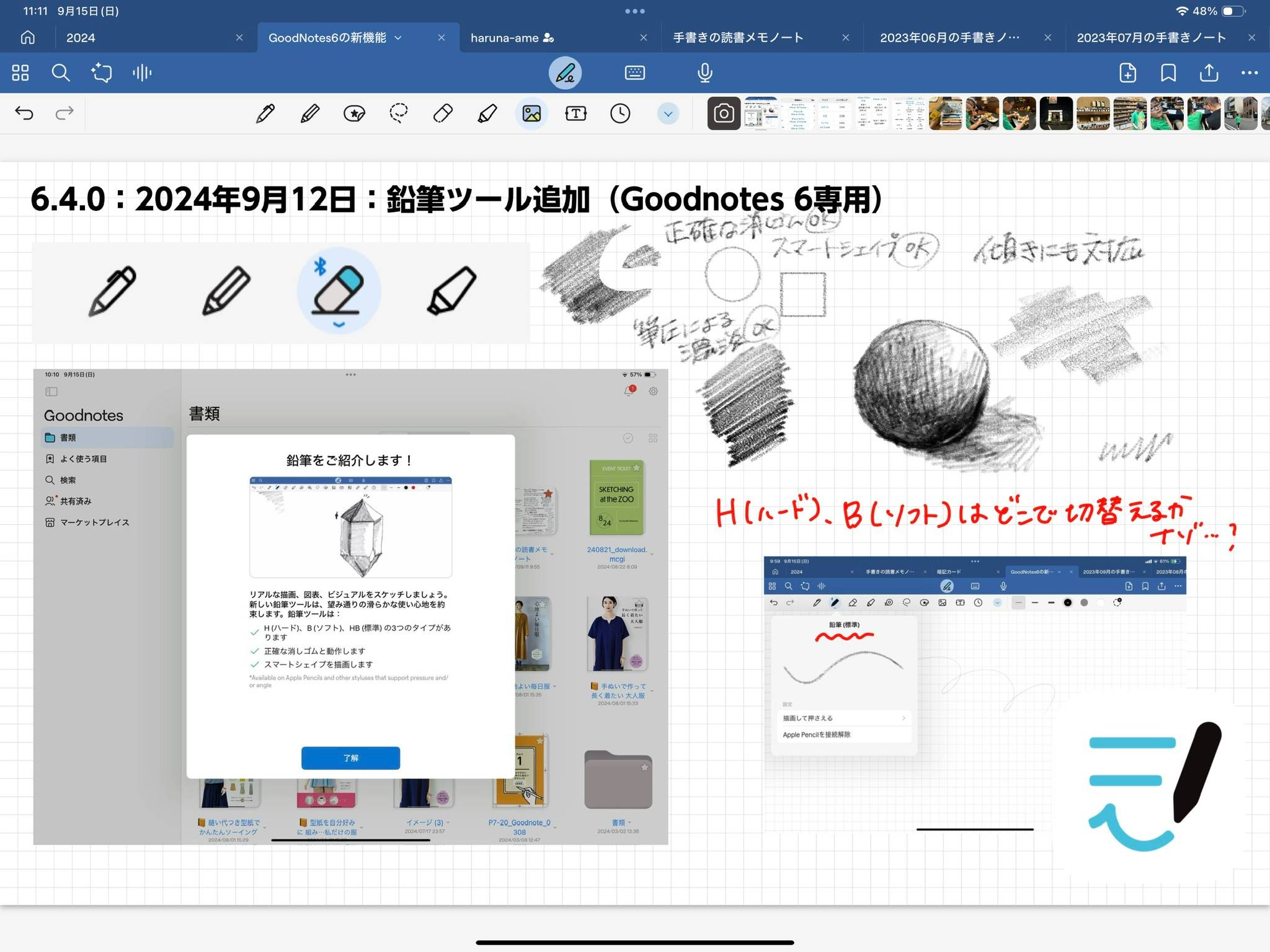
Task: Tap the 9月15日(日) date in the status bar
Action: coord(88,11)
